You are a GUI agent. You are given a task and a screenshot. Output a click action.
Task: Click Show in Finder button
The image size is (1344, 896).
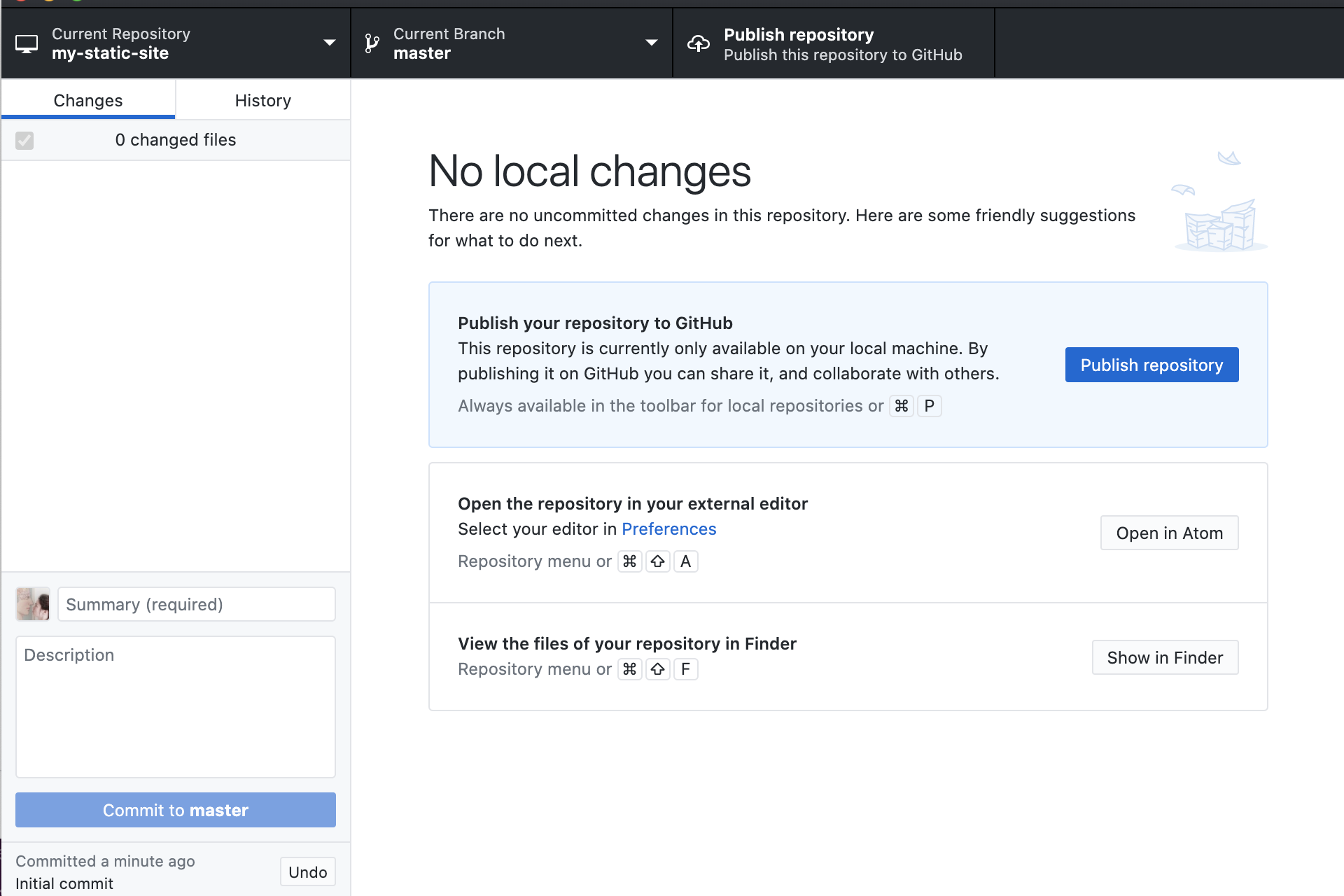[x=1165, y=658]
